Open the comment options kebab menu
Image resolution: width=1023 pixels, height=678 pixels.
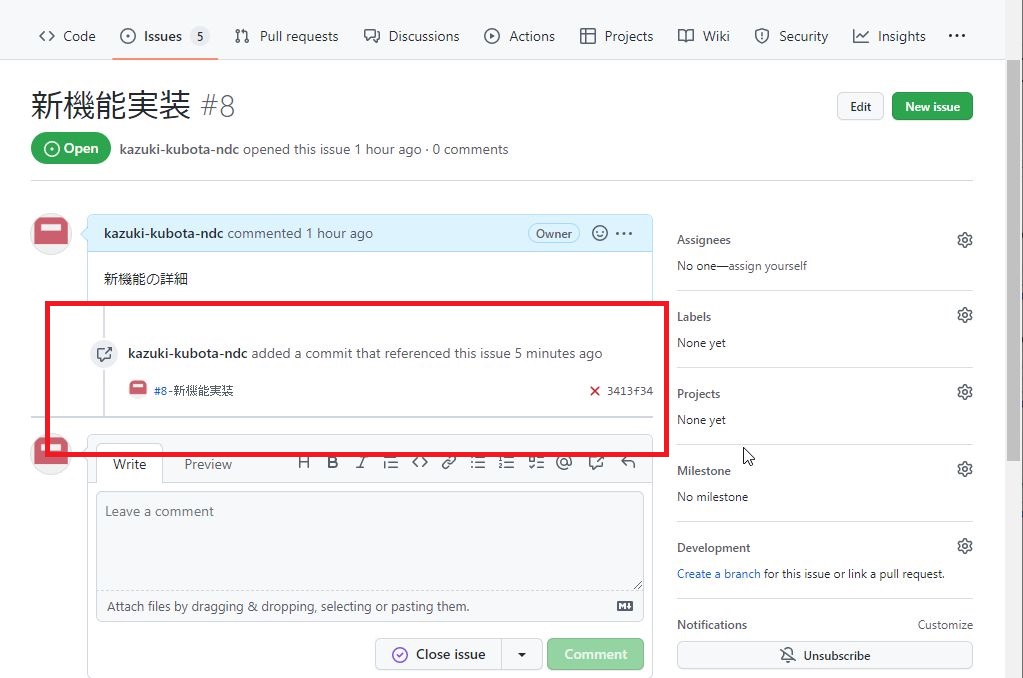pyautogui.click(x=624, y=233)
